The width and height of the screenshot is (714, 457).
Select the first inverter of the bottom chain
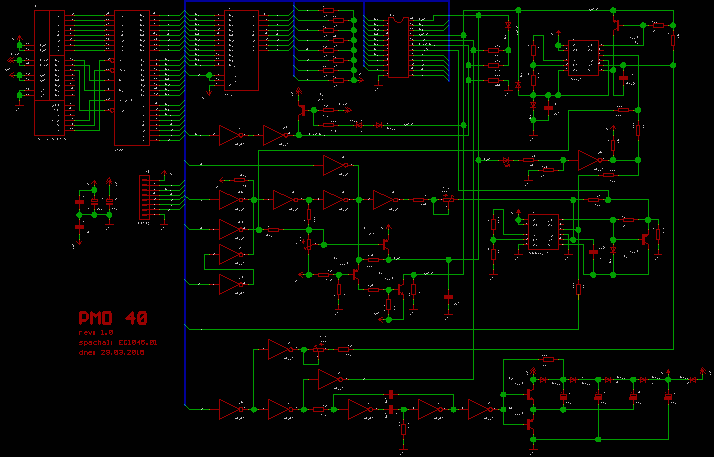click(x=231, y=408)
